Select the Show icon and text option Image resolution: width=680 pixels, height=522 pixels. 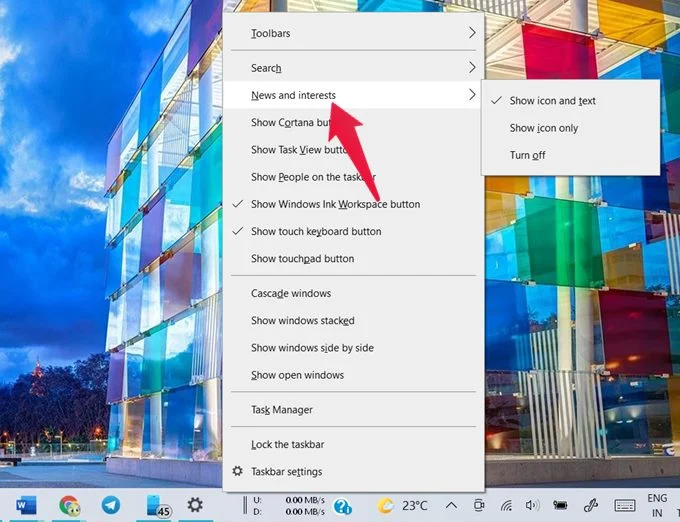[552, 101]
